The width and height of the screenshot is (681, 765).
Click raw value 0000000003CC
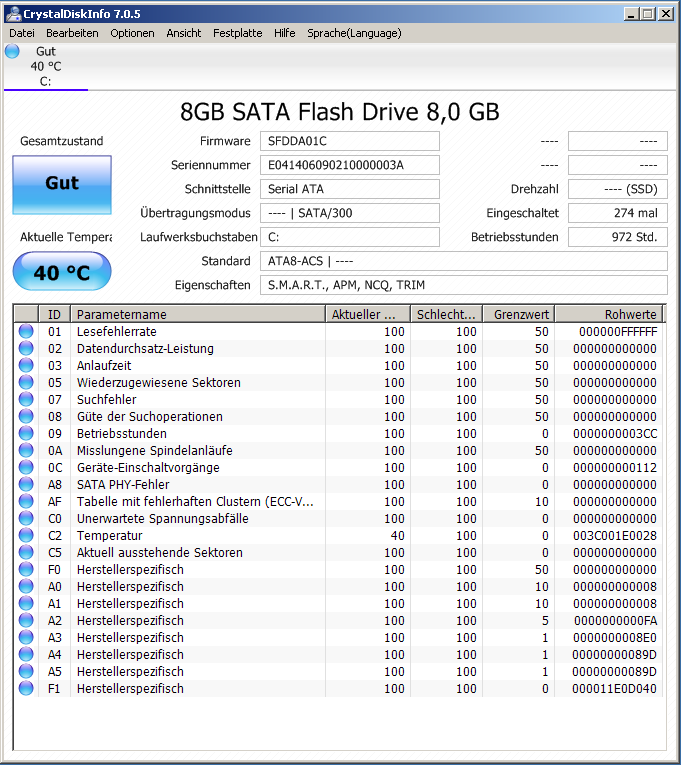[x=615, y=433]
